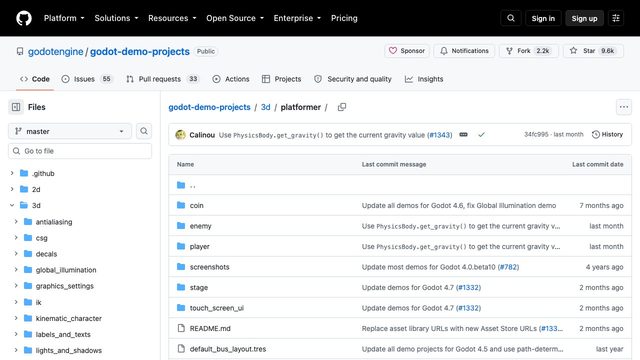640x360 pixels.
Task: Open the stage folder
Action: (199, 287)
